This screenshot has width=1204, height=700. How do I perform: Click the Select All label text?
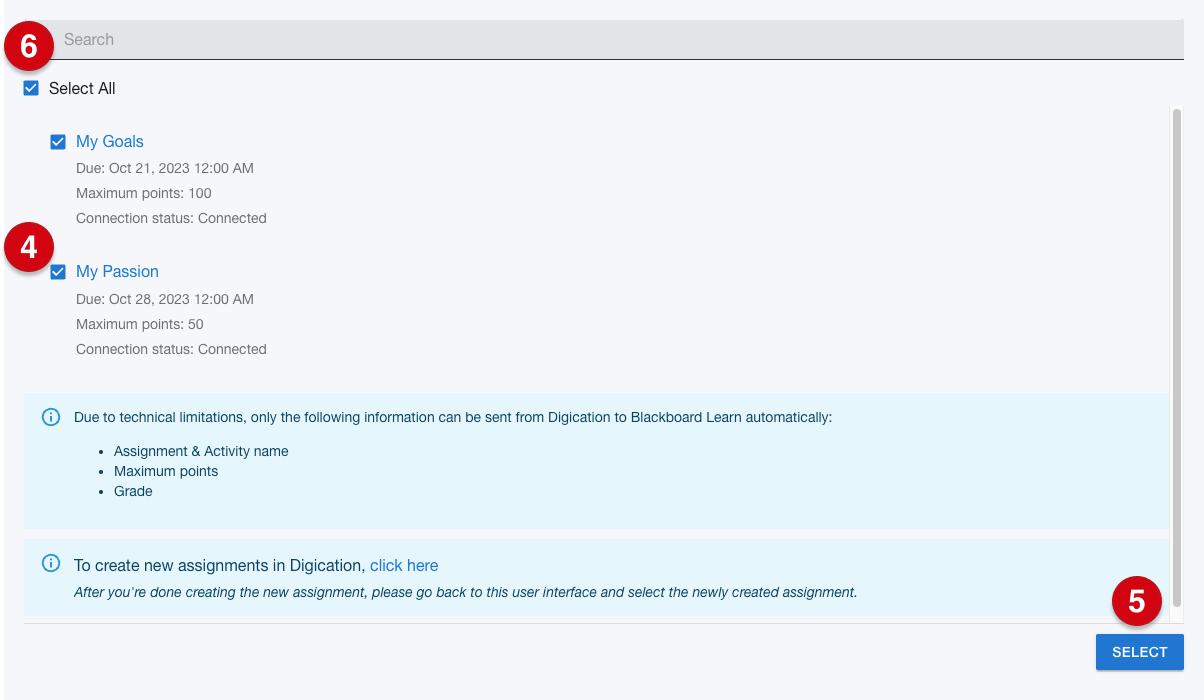pos(82,89)
